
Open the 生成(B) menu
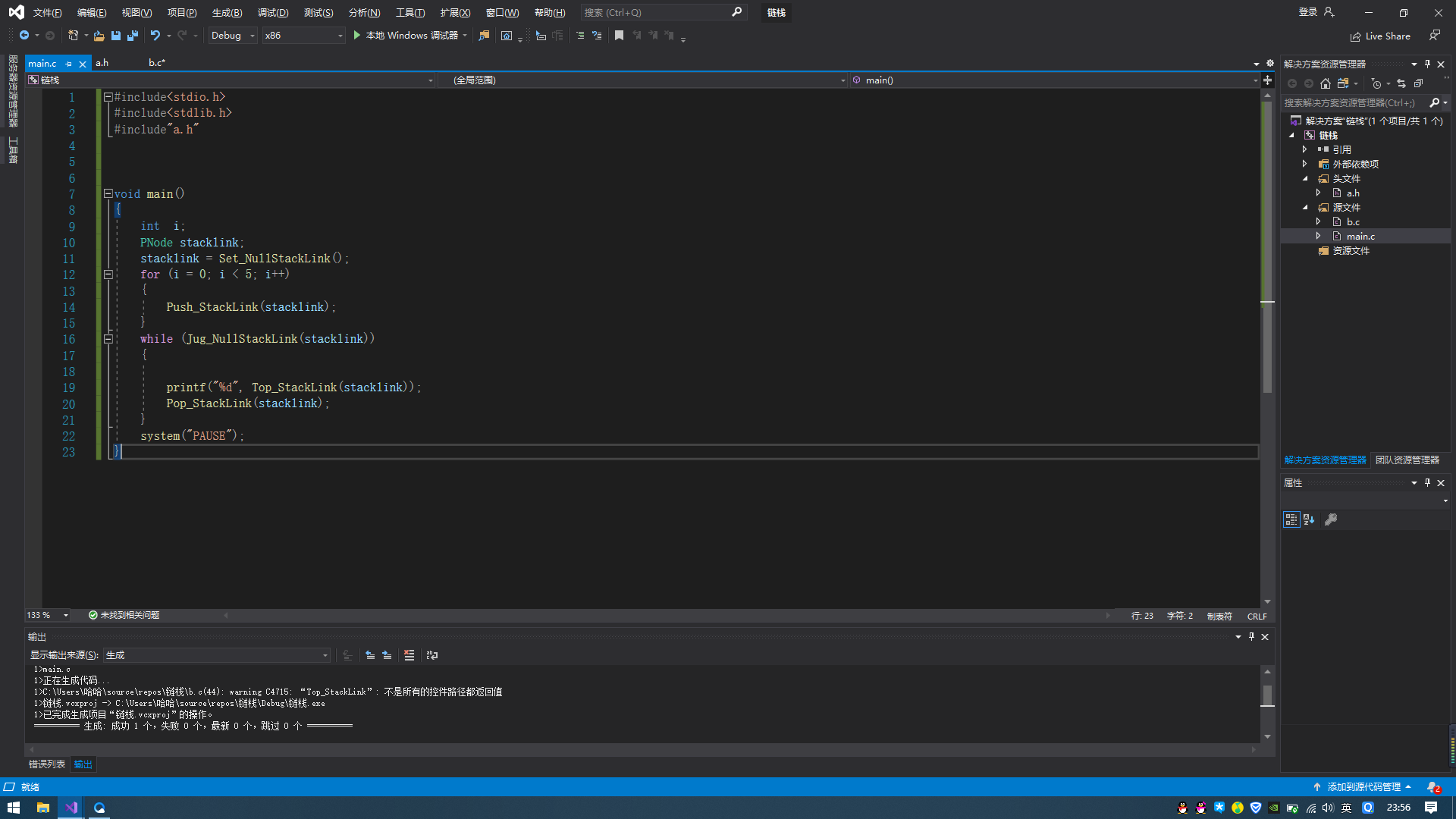click(227, 13)
